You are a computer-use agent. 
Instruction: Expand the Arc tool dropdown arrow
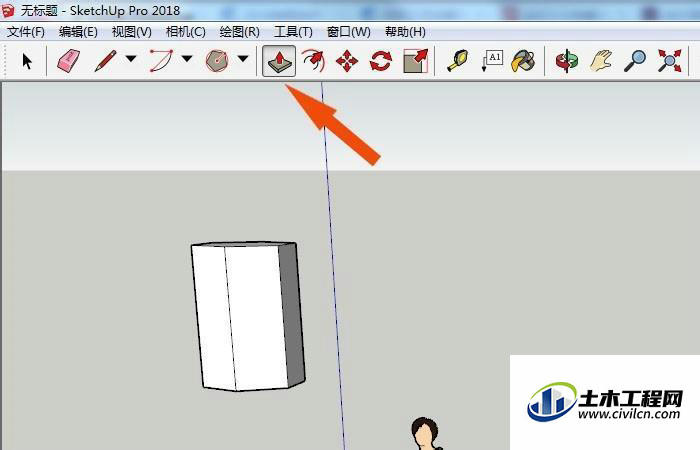(x=187, y=58)
